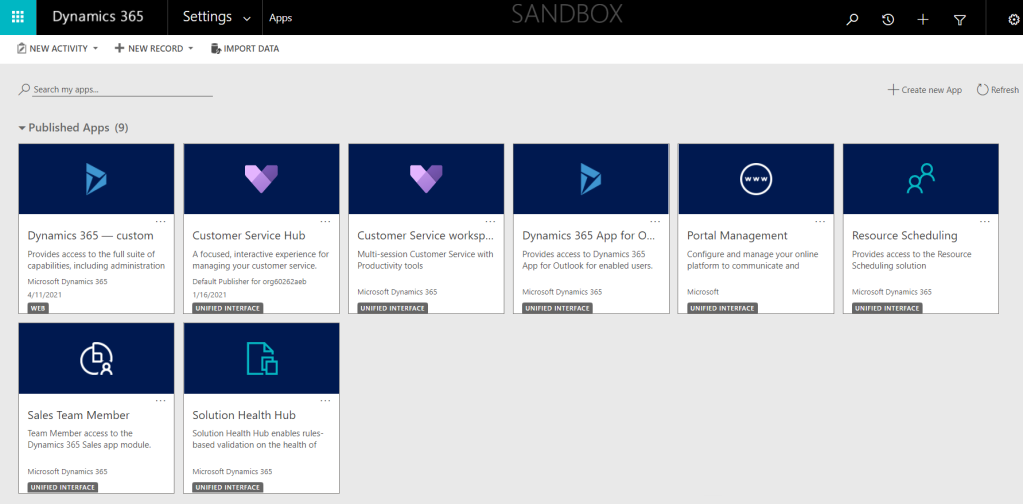The width and height of the screenshot is (1023, 504).
Task: Open more options ellipsis on Portal Management
Action: tap(820, 222)
